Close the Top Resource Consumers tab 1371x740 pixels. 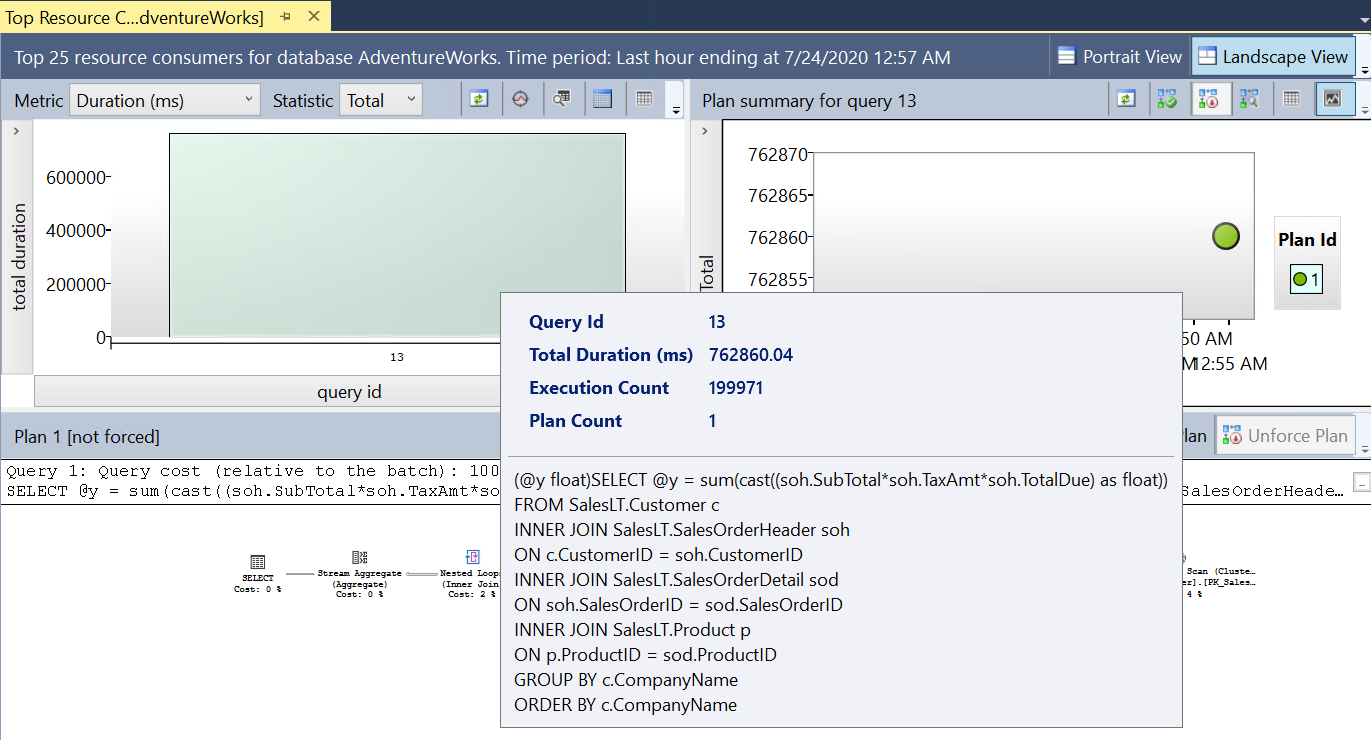[x=314, y=17]
